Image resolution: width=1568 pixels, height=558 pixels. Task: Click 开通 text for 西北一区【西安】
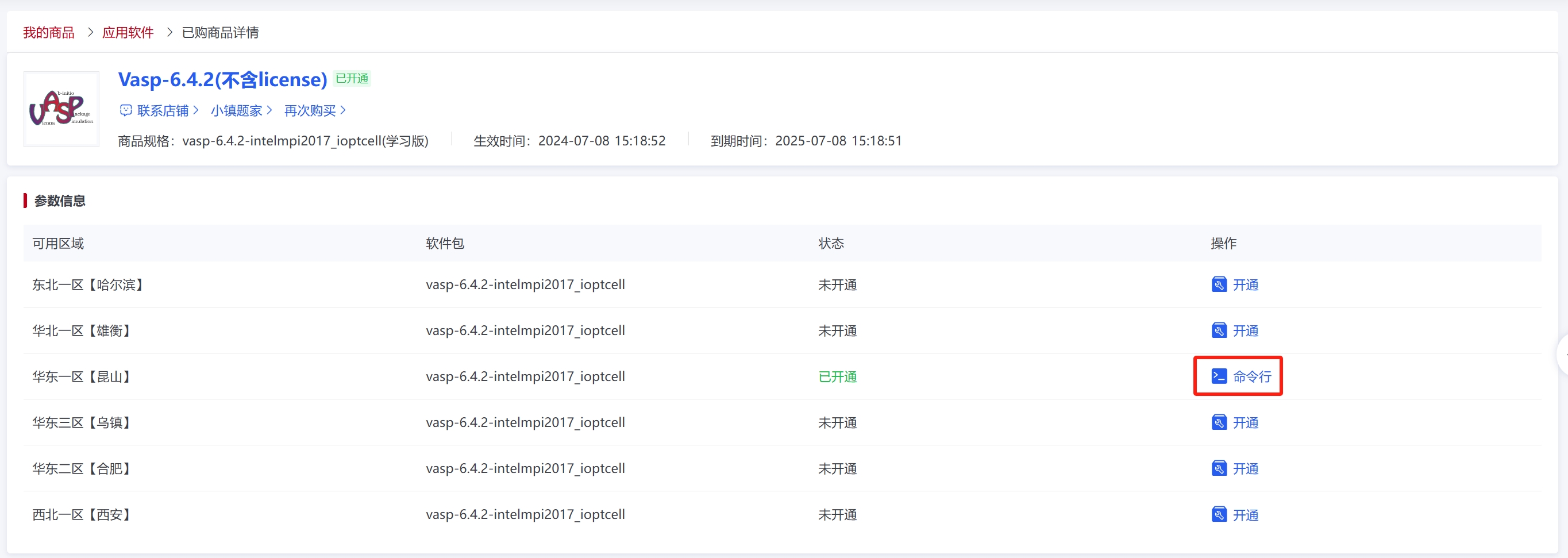pyautogui.click(x=1246, y=515)
